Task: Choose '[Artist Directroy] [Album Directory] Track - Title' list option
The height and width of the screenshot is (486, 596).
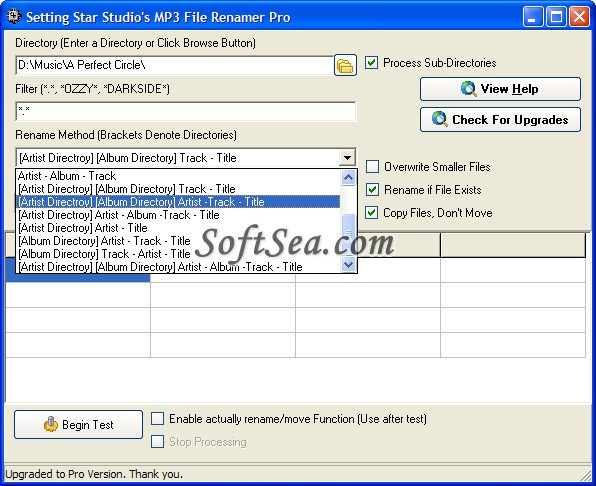Action: [x=178, y=189]
